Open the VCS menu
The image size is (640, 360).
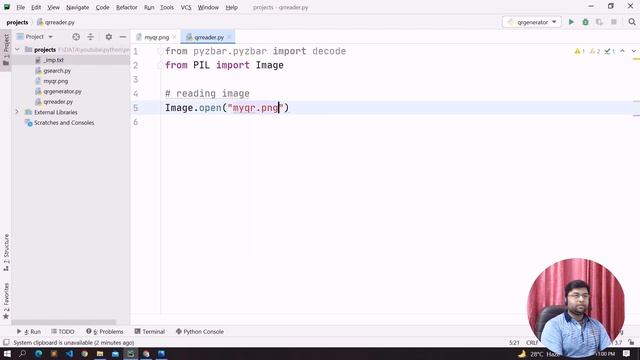[x=186, y=7]
